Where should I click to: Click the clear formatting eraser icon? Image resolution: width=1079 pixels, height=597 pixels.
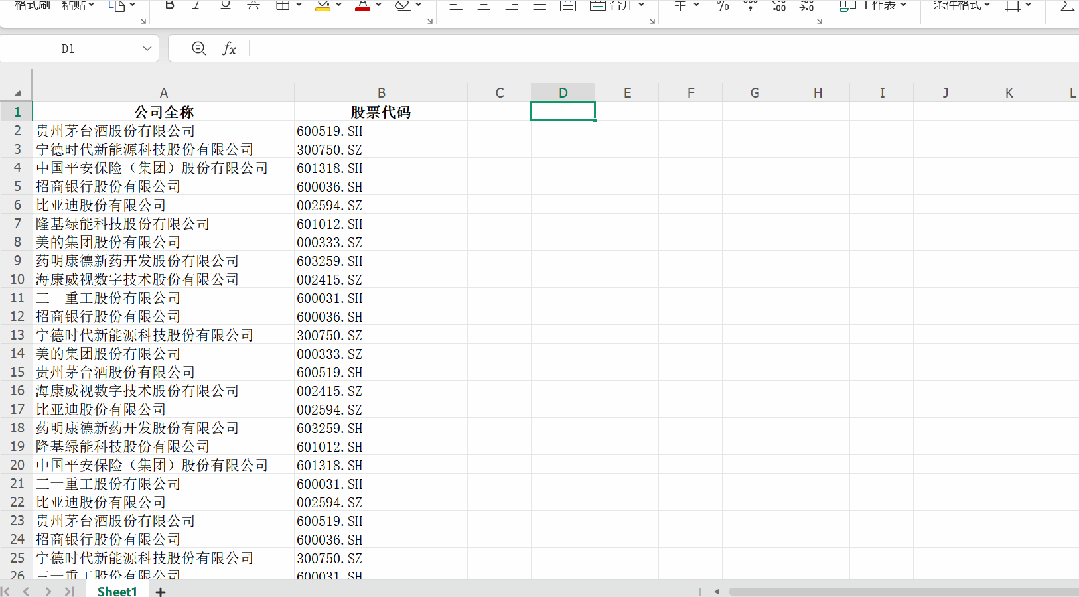tap(403, 6)
